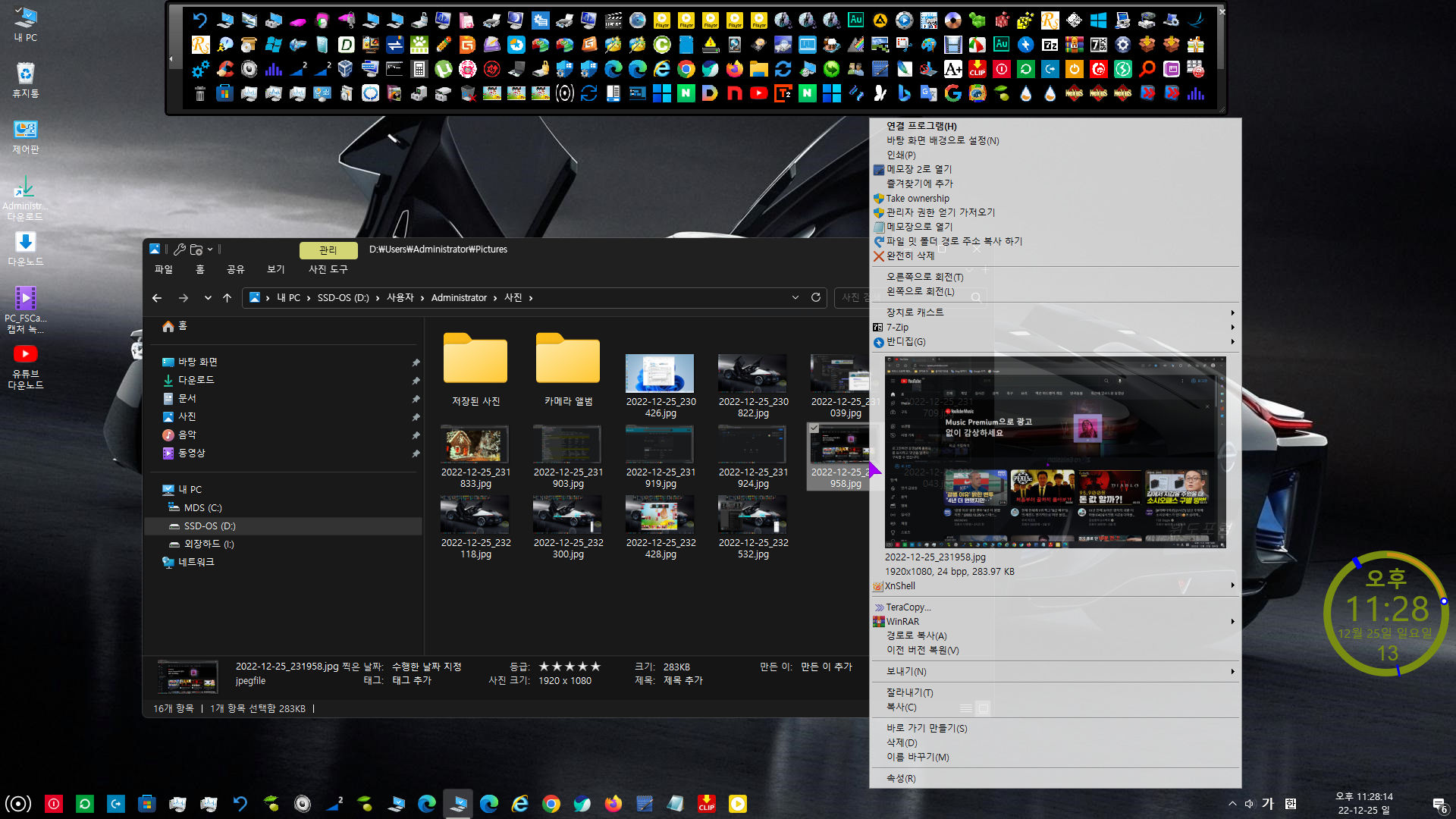Open CCleaner in the top icon dock
The image size is (1456, 819).
225,69
